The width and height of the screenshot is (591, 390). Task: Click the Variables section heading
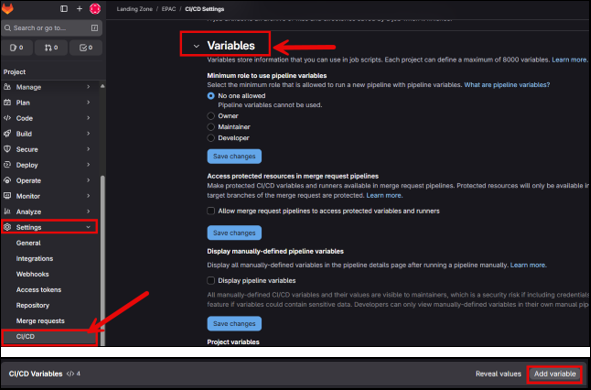231,46
